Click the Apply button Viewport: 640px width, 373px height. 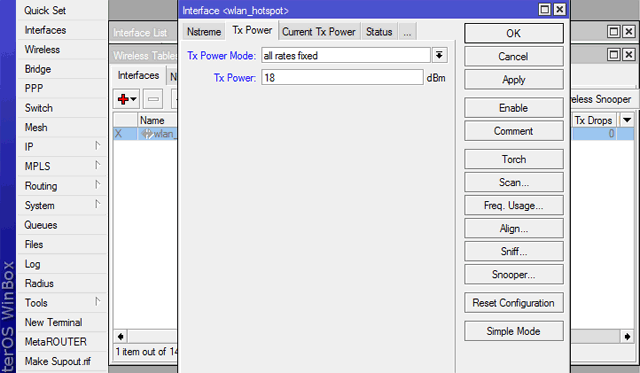click(x=513, y=80)
